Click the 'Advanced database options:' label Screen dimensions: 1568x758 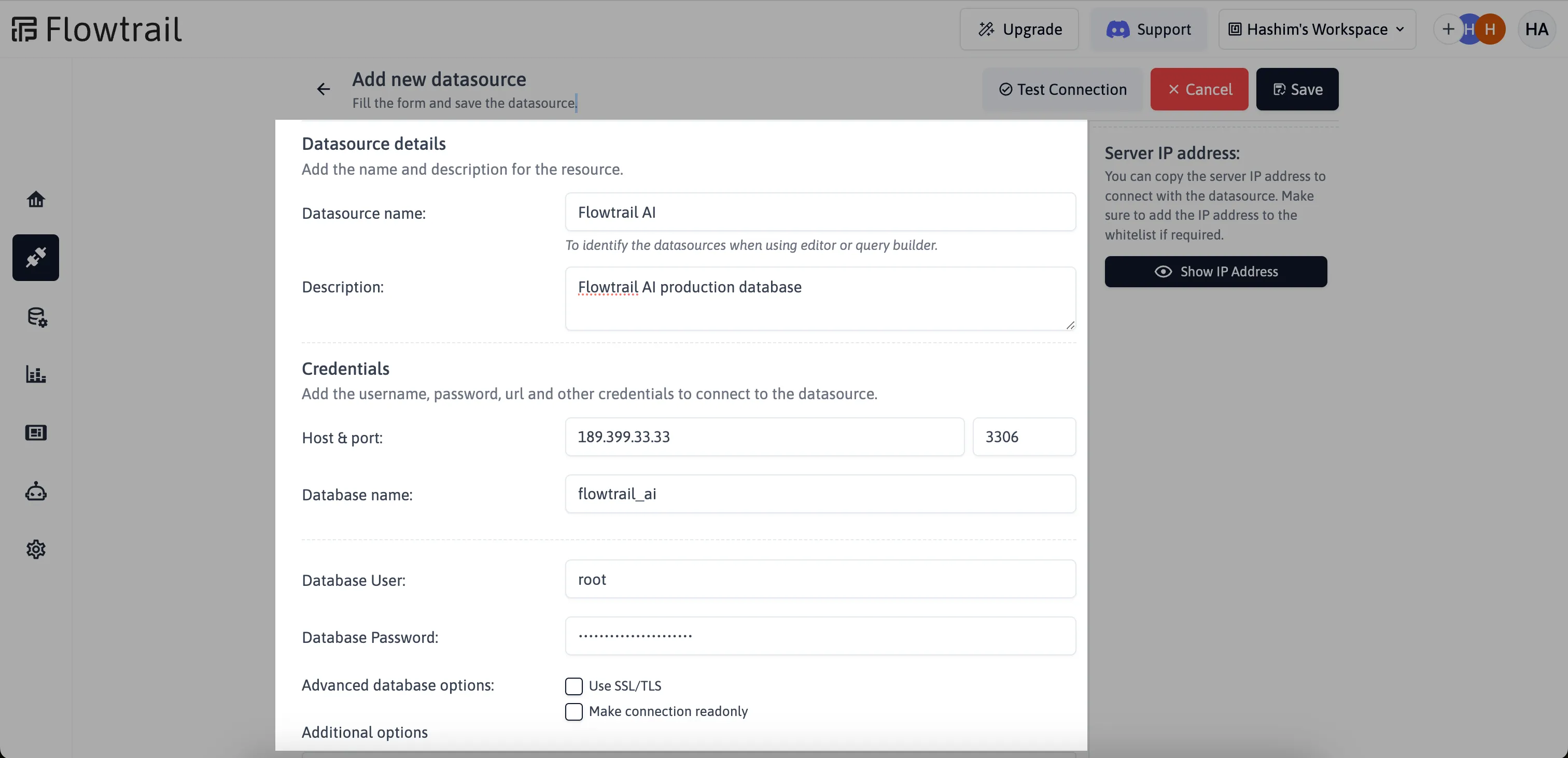(398, 685)
